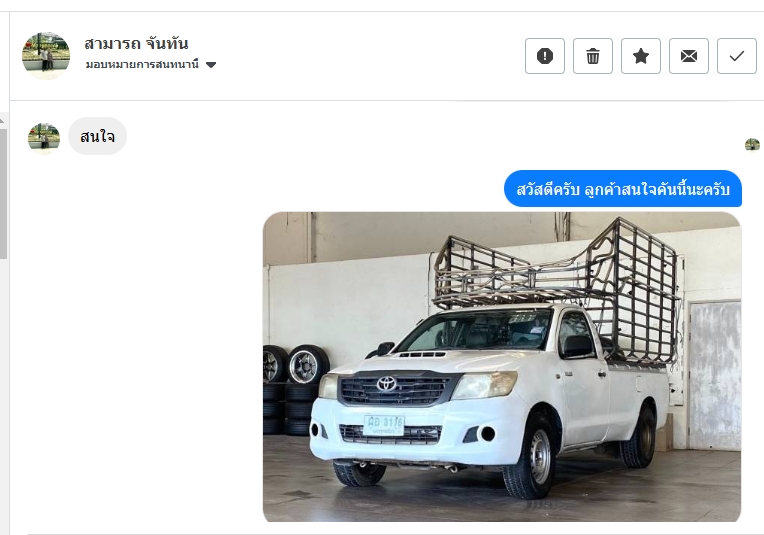The image size is (764, 535).
Task: Open the white Toyota pickup photo
Action: pyautogui.click(x=502, y=367)
